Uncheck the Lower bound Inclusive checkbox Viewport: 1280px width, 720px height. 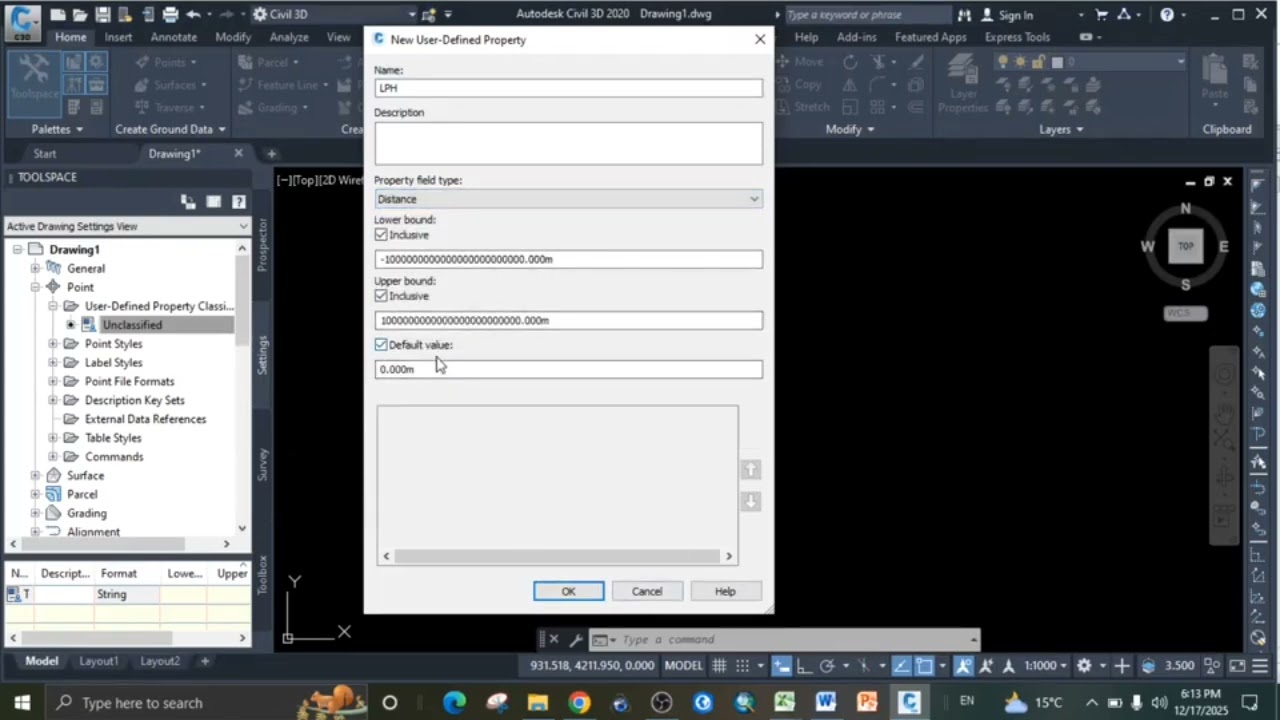pyautogui.click(x=381, y=235)
